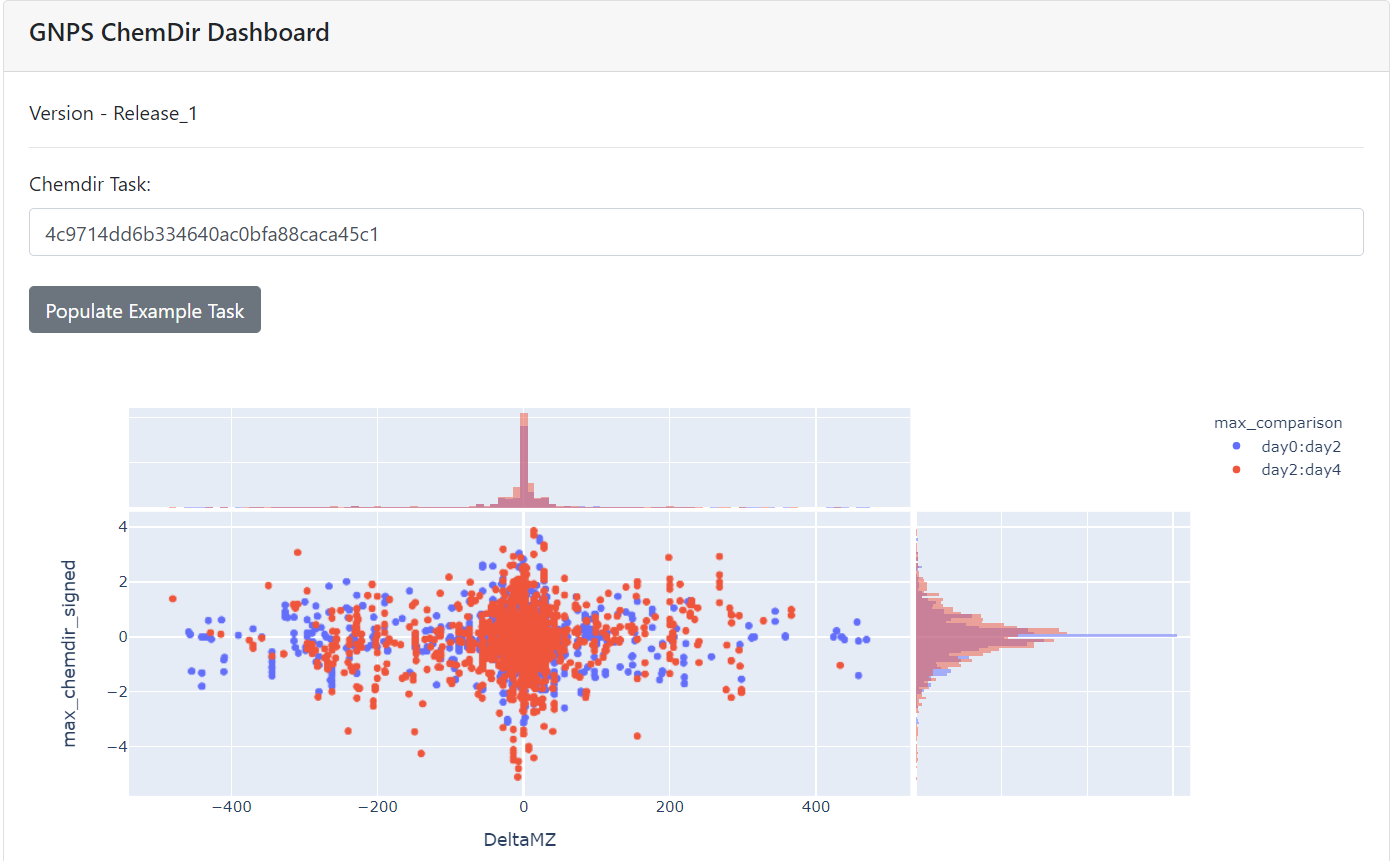Click the GNPS ChemDir Dashboard title
The image size is (1394, 861).
pos(179,33)
